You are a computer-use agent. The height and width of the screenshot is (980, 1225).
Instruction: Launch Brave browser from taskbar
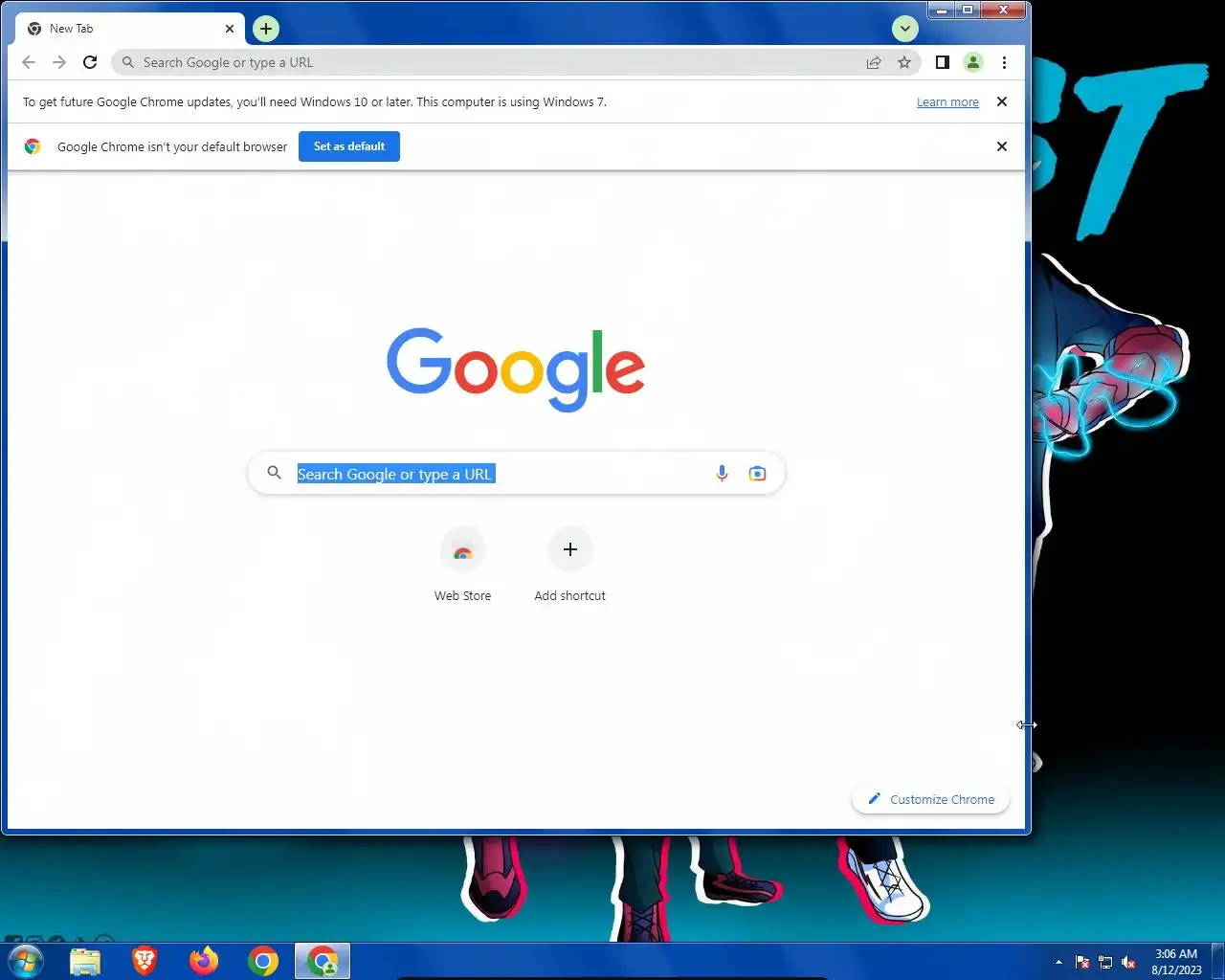145,961
